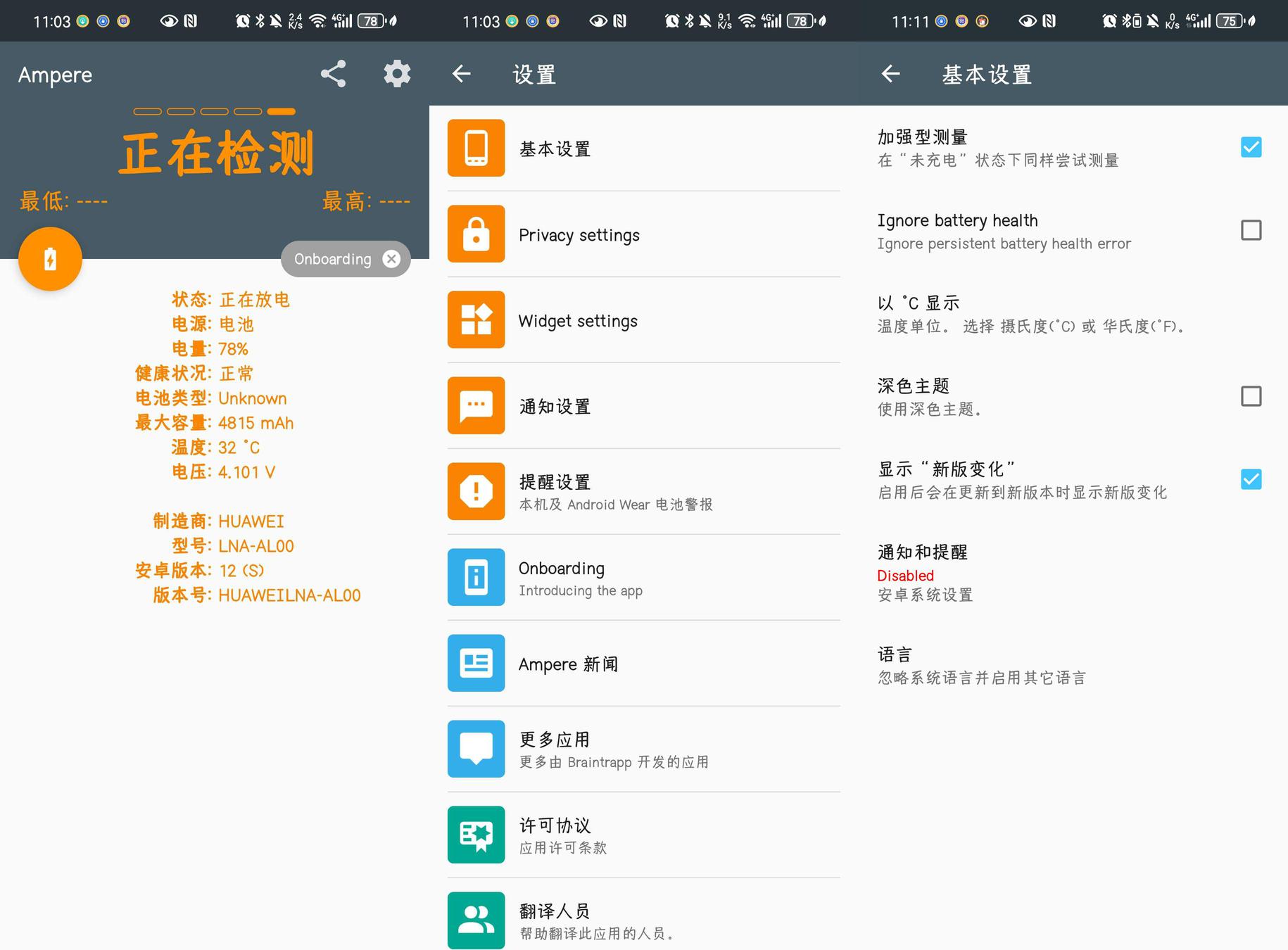Open the 以 °C 显示 temperature unit setting

pos(1073,314)
